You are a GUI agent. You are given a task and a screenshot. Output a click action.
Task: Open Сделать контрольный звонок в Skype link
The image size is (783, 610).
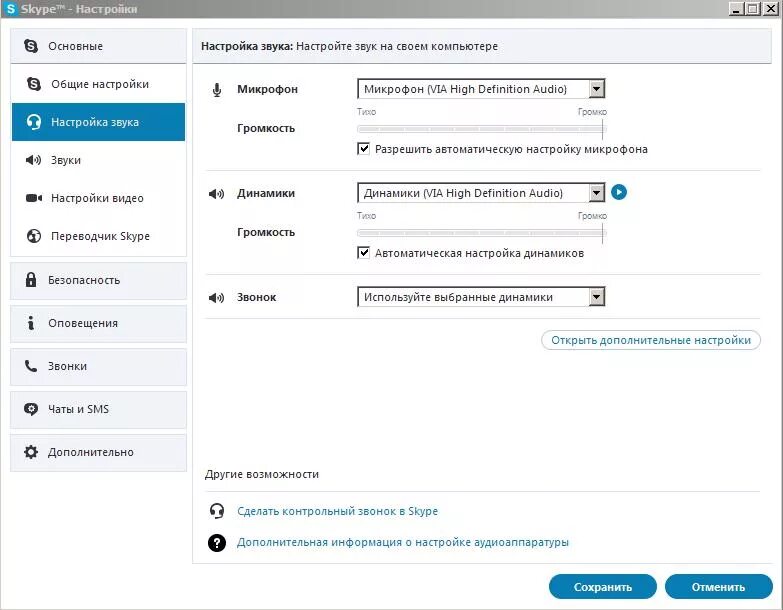click(x=338, y=511)
